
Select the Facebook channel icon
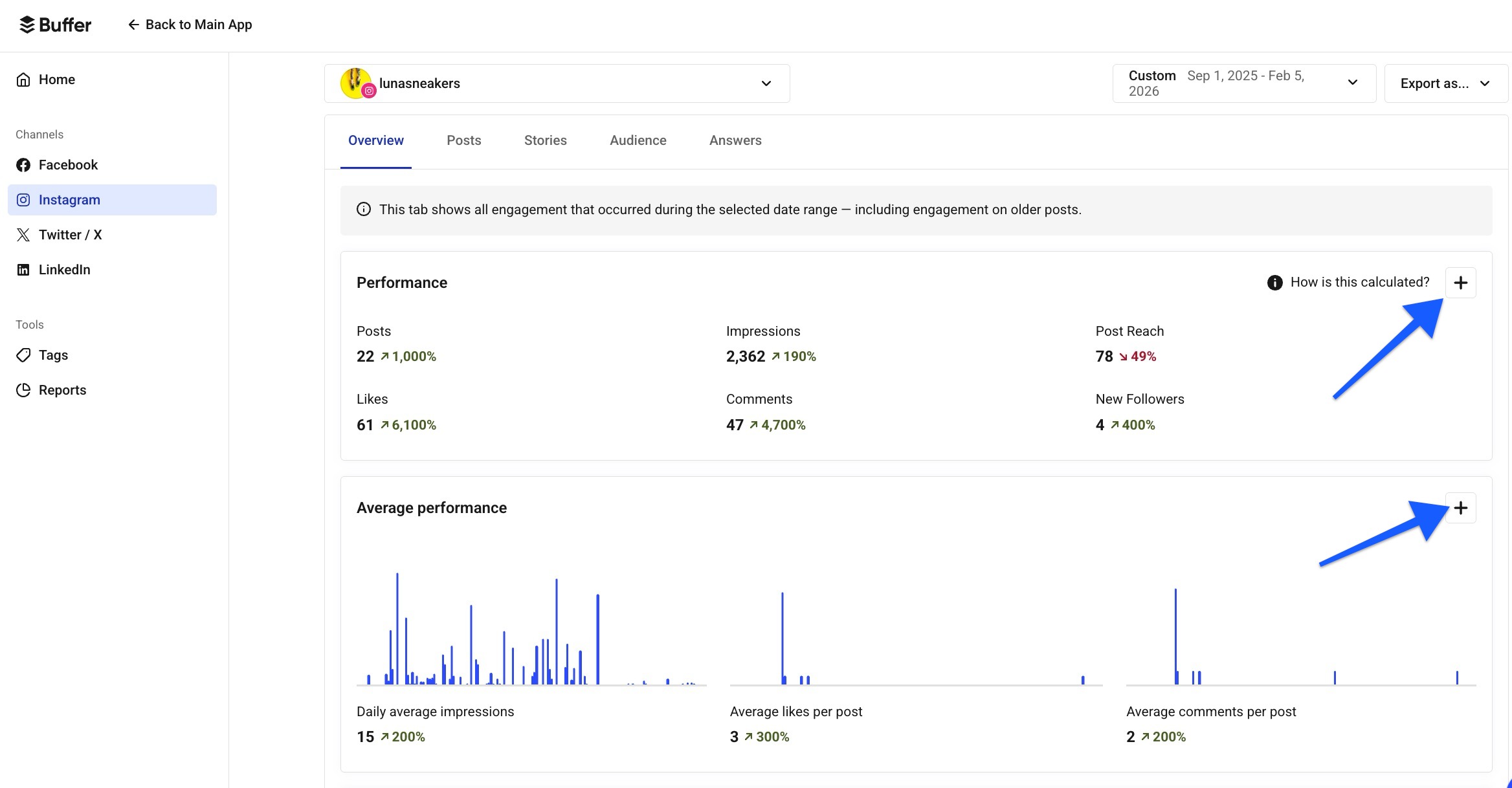point(23,164)
